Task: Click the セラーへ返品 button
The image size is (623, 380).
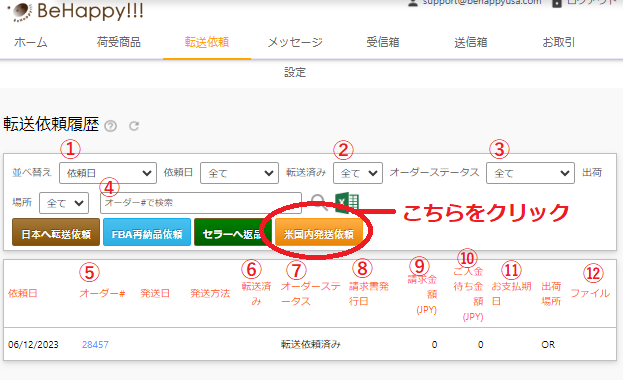Action: click(x=232, y=232)
